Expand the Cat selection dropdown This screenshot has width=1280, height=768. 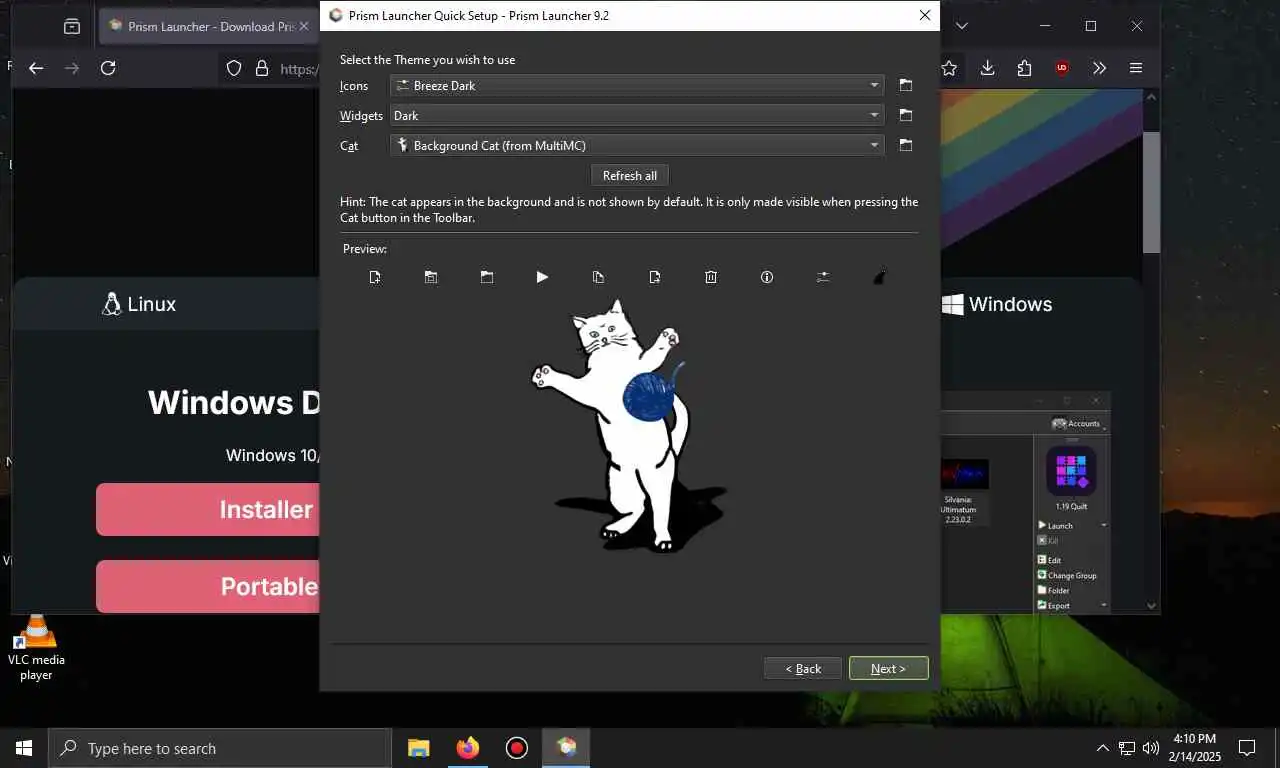(x=875, y=146)
